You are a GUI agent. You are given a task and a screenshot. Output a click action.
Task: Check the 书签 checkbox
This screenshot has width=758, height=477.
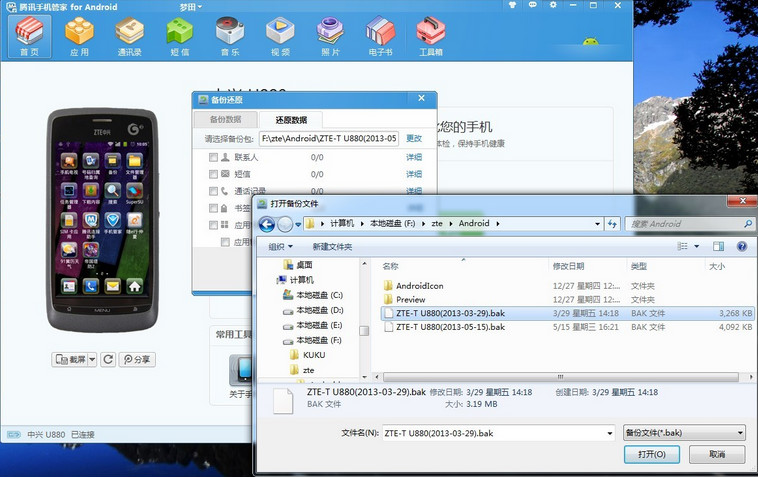(x=213, y=208)
